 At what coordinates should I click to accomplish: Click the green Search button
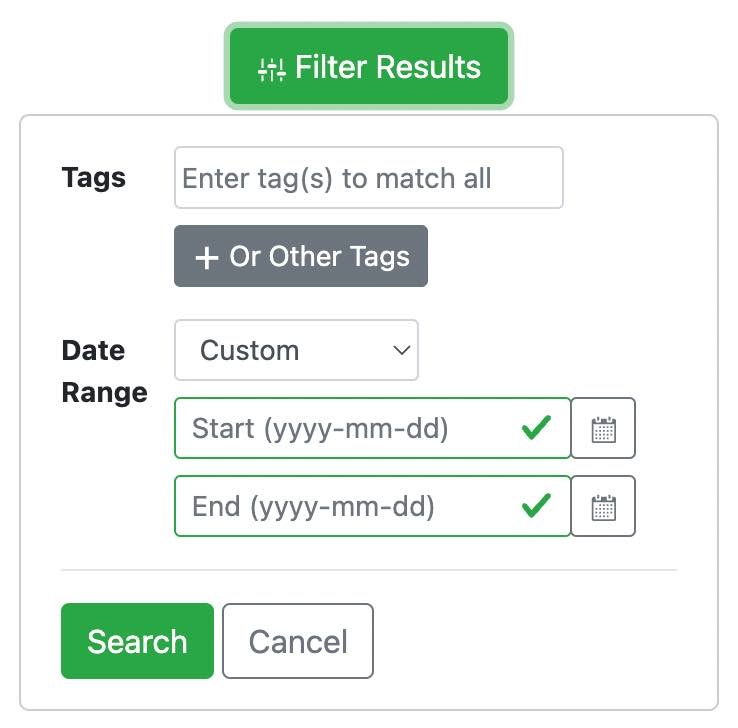coord(137,641)
